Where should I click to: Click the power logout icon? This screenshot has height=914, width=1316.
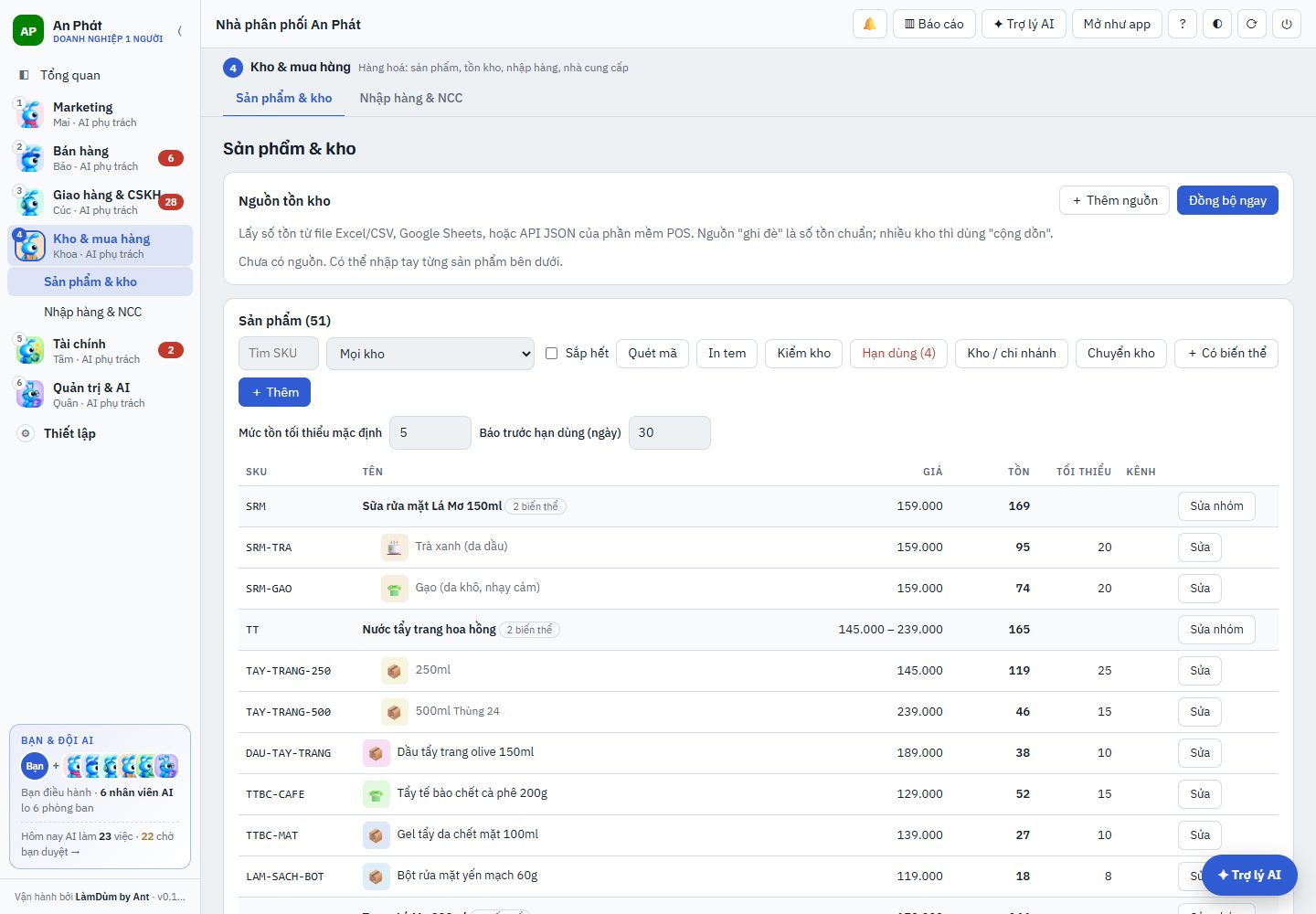pyautogui.click(x=1287, y=24)
